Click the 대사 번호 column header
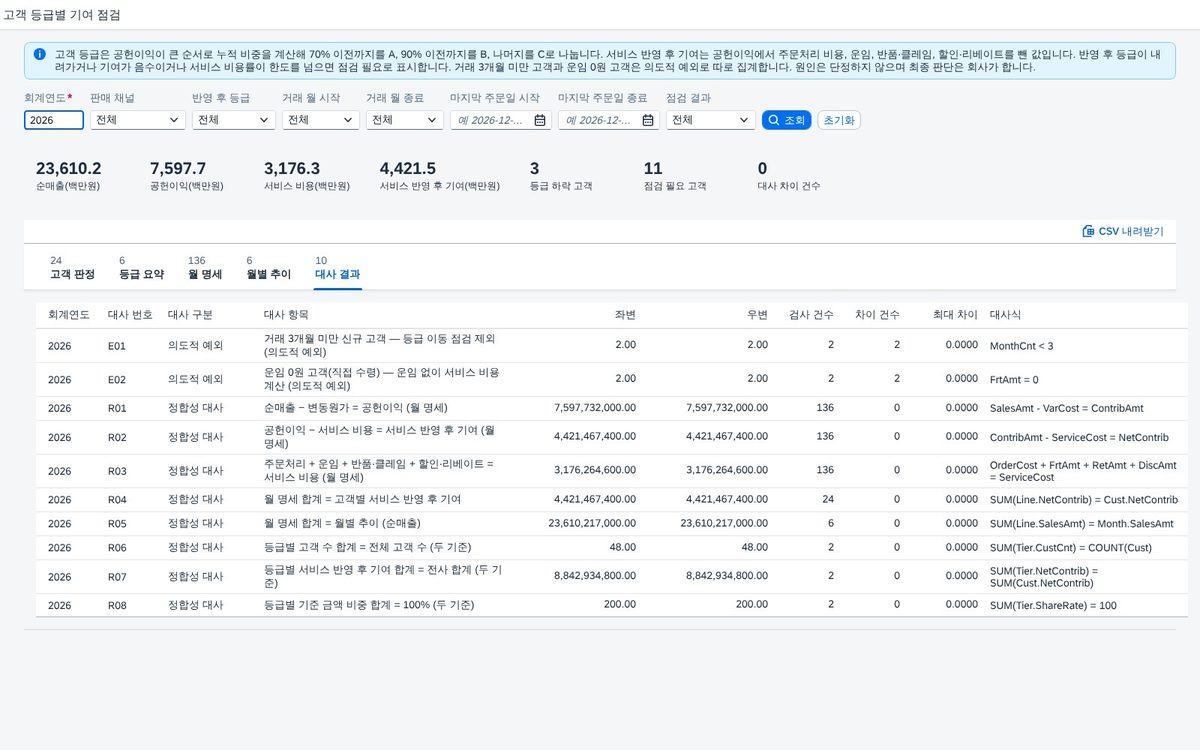Image resolution: width=1200 pixels, height=750 pixels. click(130, 314)
